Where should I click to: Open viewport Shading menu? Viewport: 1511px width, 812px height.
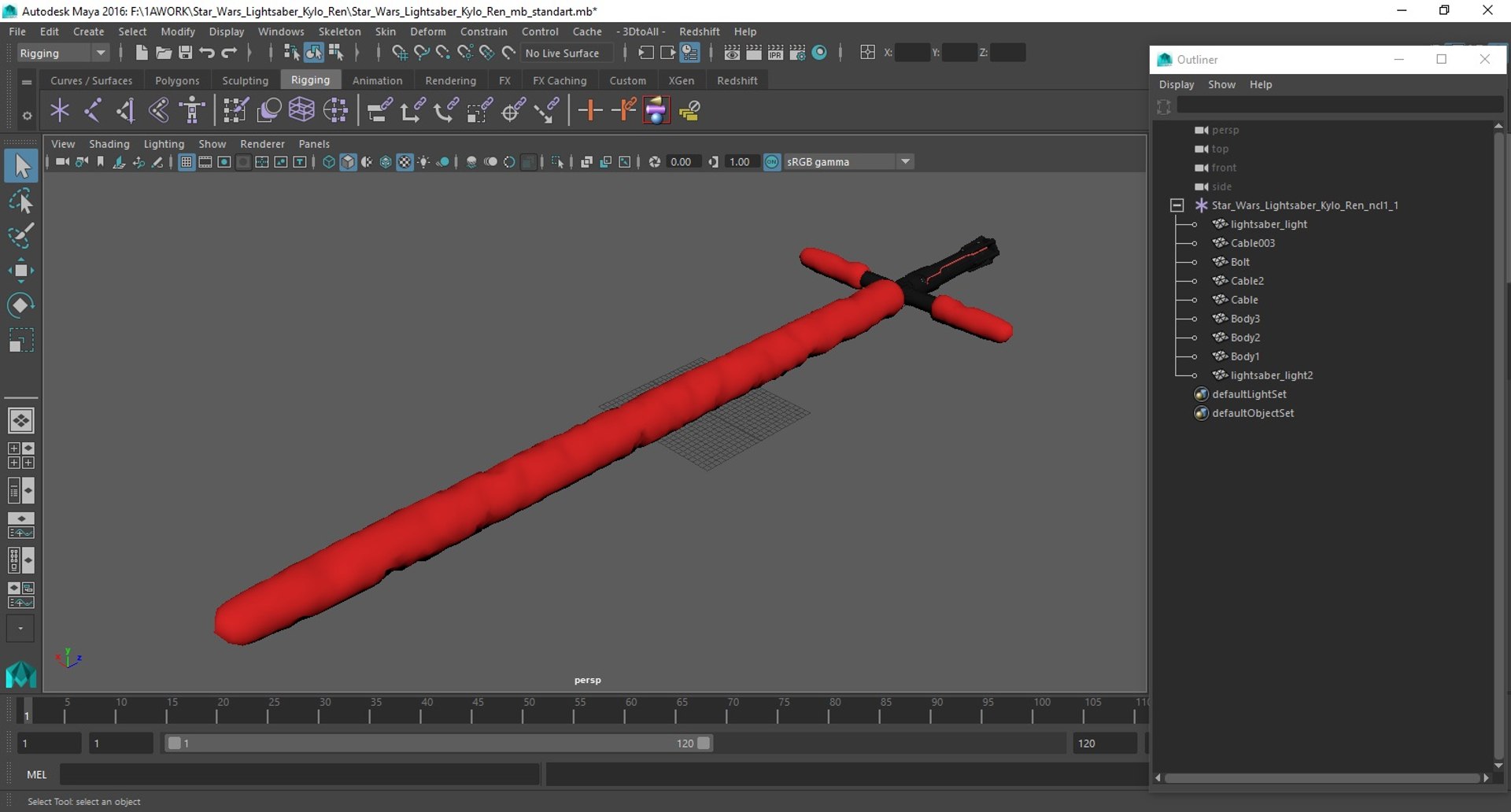coord(109,144)
